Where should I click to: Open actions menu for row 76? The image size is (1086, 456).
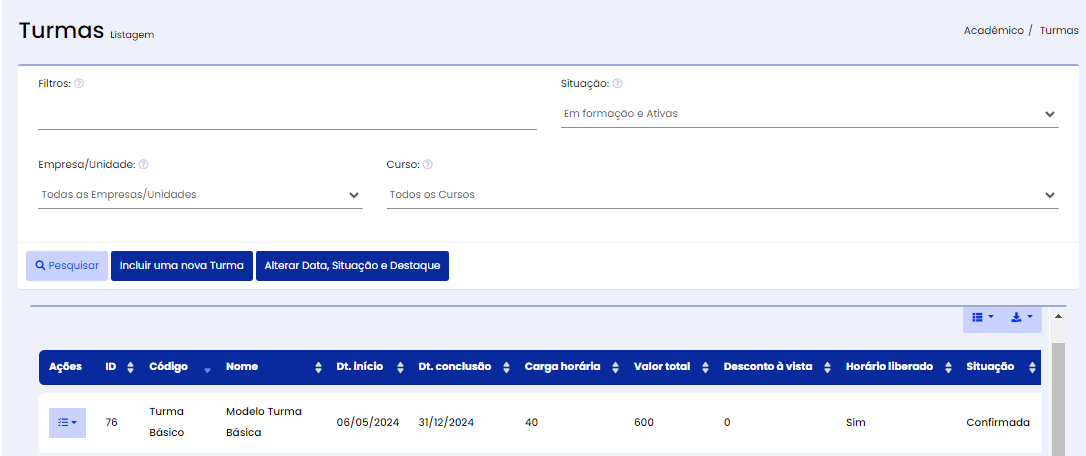pyautogui.click(x=67, y=423)
